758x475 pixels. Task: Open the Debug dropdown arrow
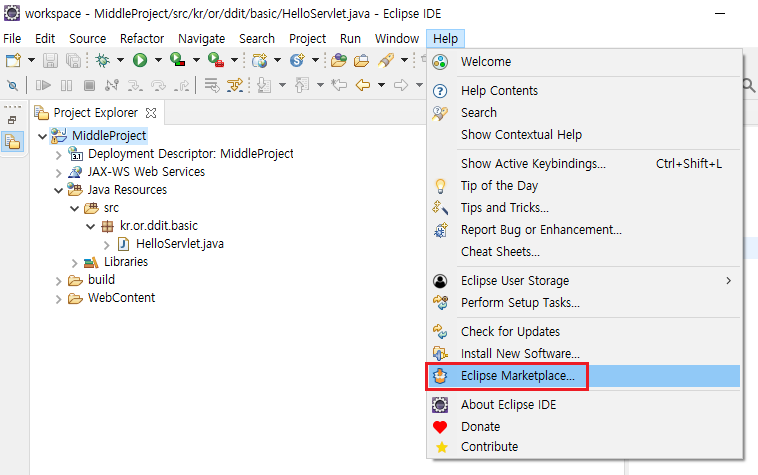coord(120,60)
